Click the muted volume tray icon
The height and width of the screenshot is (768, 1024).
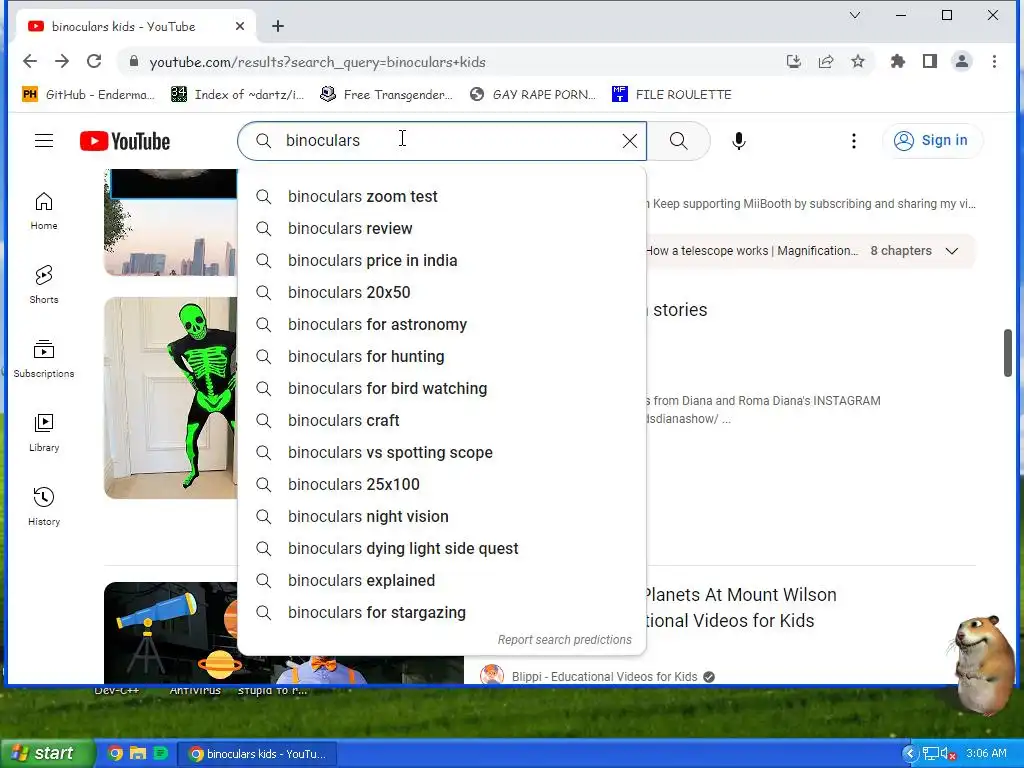tap(948, 754)
